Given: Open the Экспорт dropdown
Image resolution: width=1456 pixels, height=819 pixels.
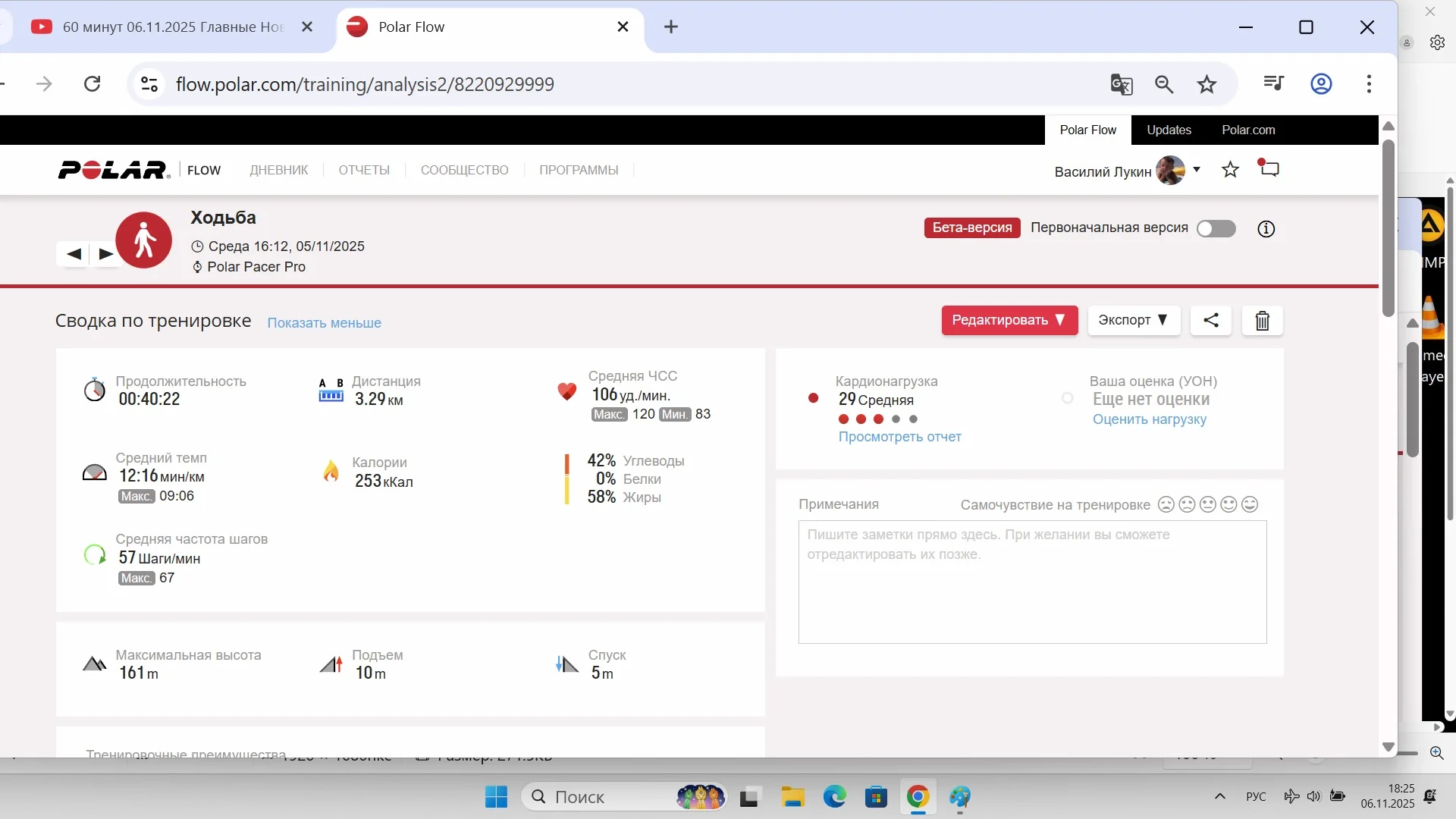Looking at the screenshot, I should [x=1133, y=320].
